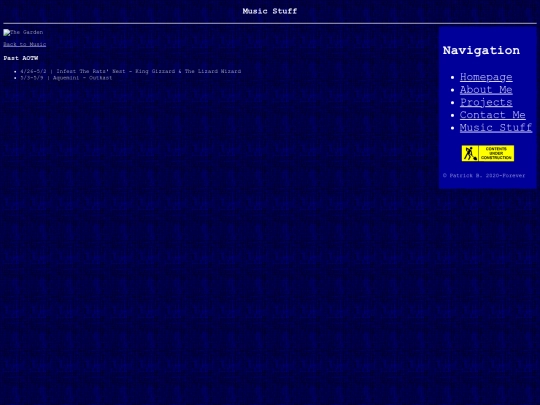Open the Projects link in Navigation

click(x=486, y=103)
